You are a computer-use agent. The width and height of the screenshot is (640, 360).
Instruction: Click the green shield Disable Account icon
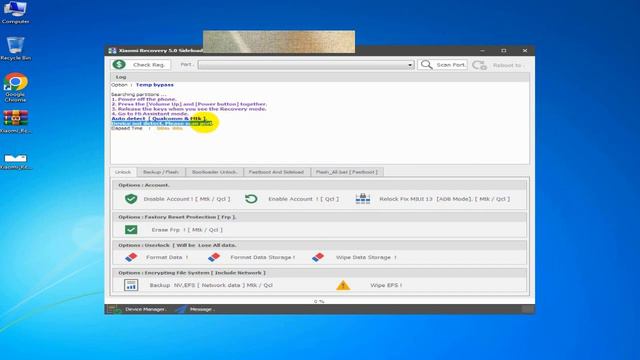click(x=131, y=199)
